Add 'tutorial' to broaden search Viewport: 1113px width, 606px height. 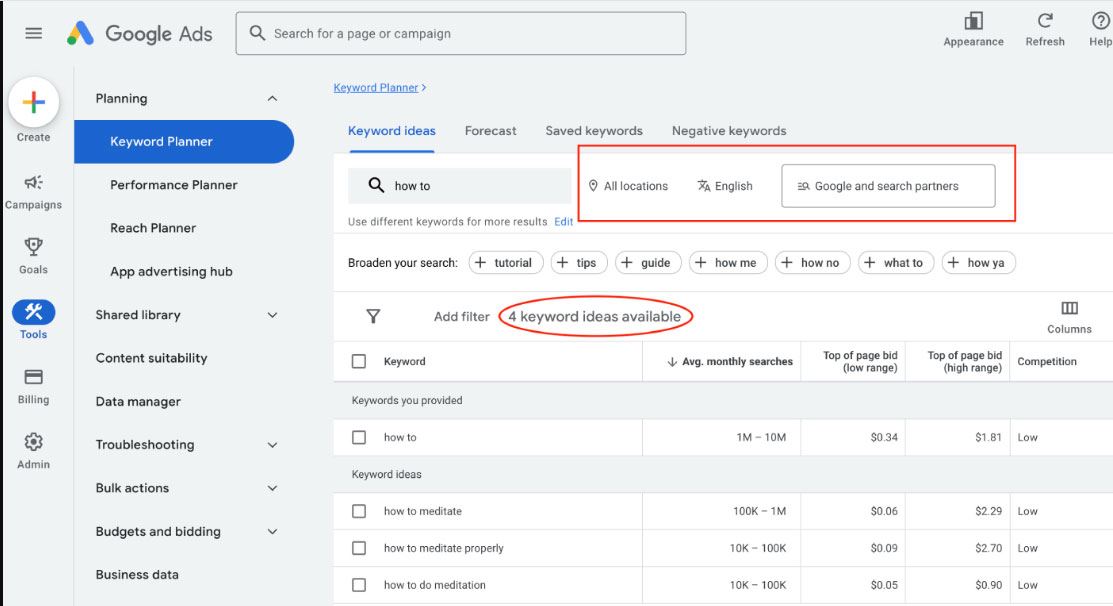(x=505, y=263)
